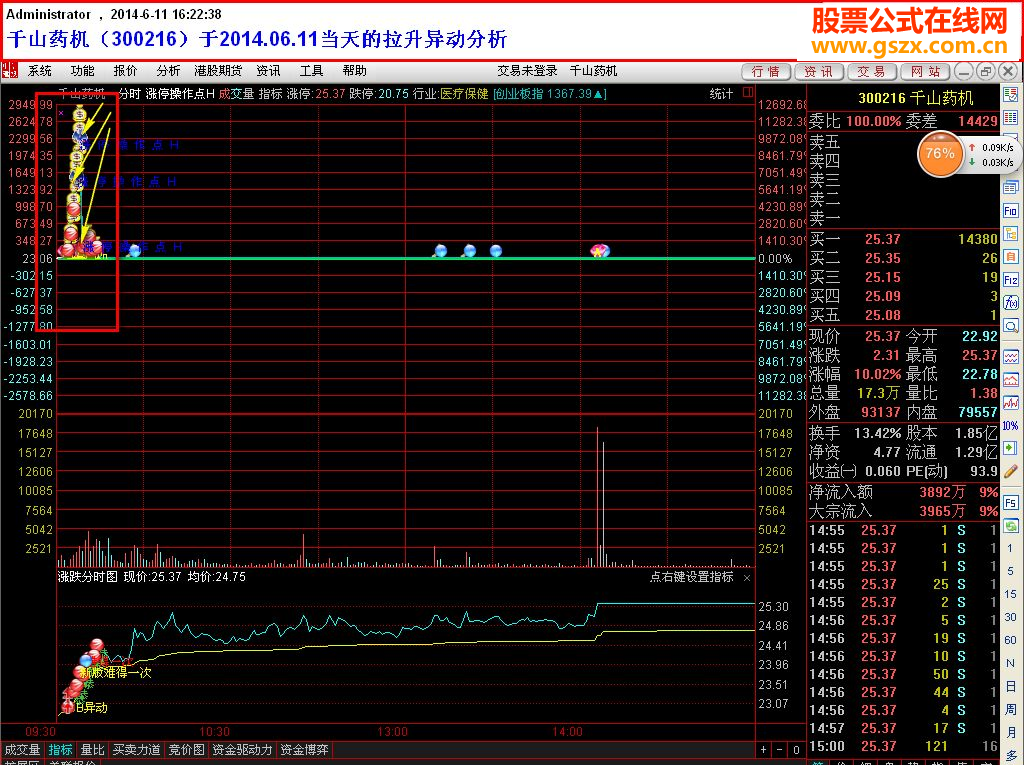The image size is (1024, 765).
Task: Open the 系统 menu
Action: (x=39, y=71)
